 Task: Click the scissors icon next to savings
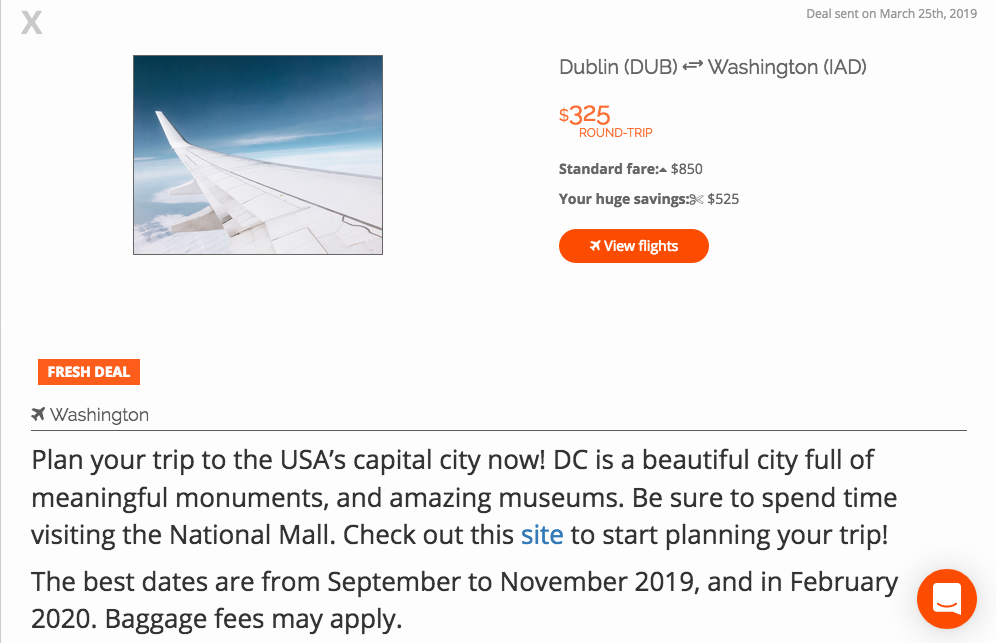click(696, 200)
